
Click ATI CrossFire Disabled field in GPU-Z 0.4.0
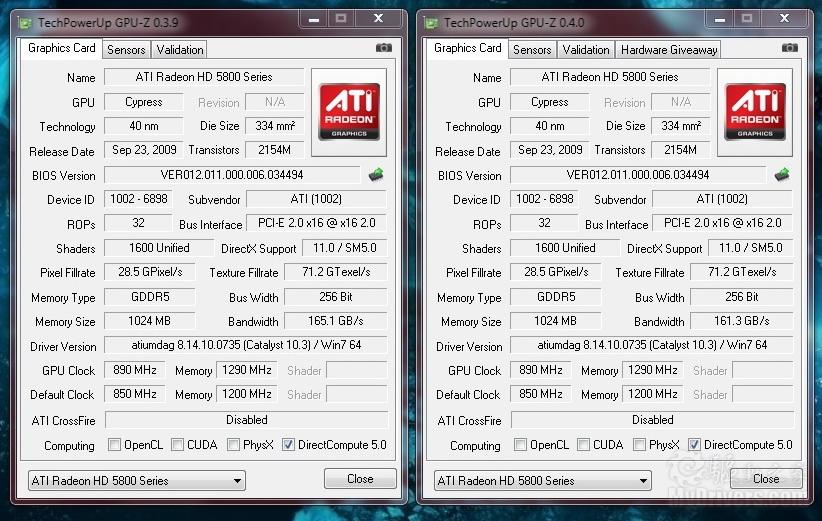653,420
